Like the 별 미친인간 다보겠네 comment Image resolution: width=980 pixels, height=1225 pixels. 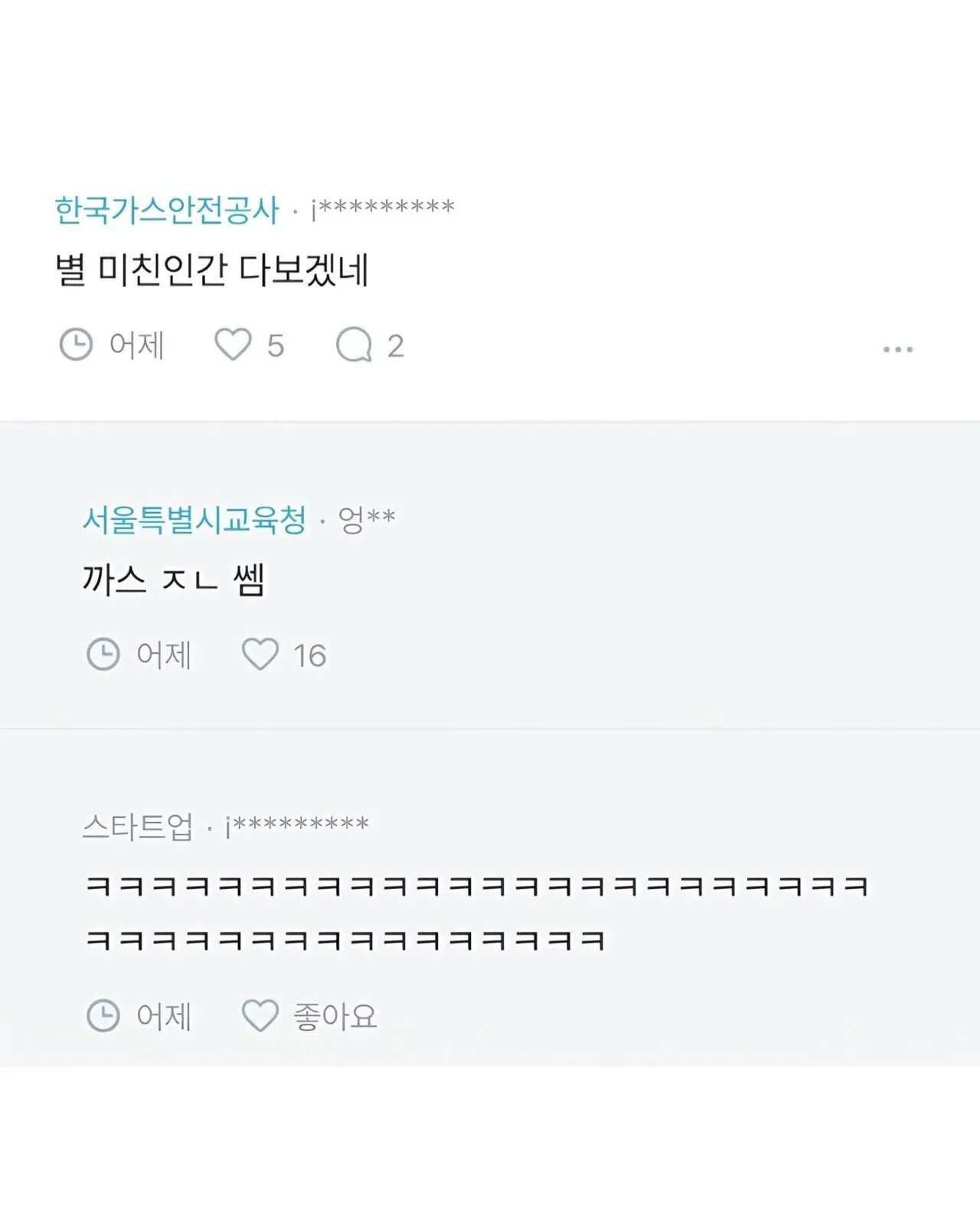[233, 345]
